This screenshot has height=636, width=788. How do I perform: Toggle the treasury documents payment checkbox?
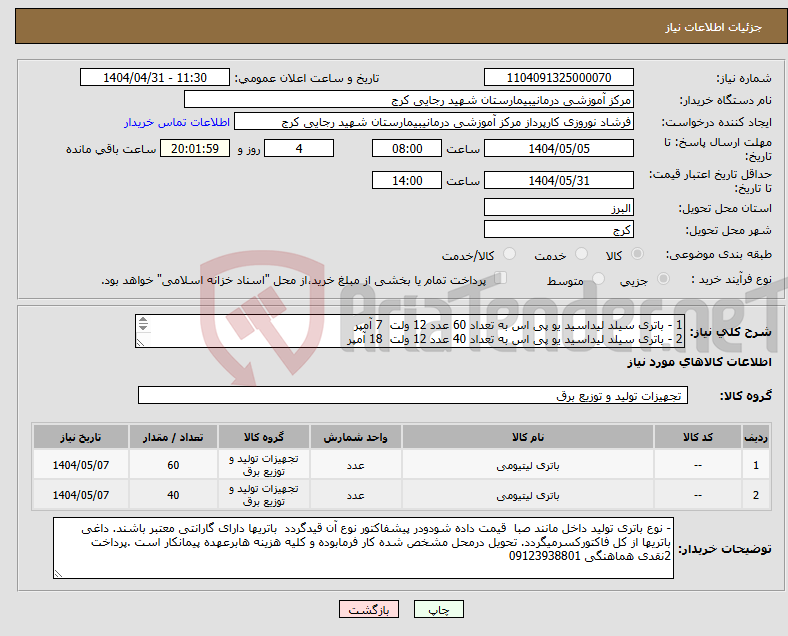(501, 279)
